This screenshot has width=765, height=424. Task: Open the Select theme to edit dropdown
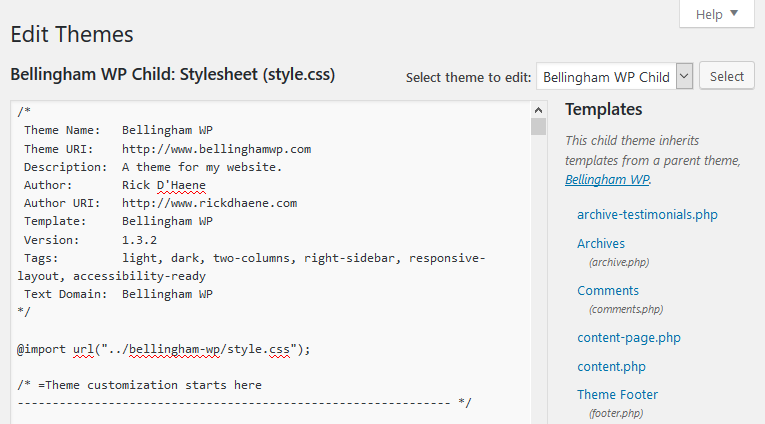click(x=614, y=76)
